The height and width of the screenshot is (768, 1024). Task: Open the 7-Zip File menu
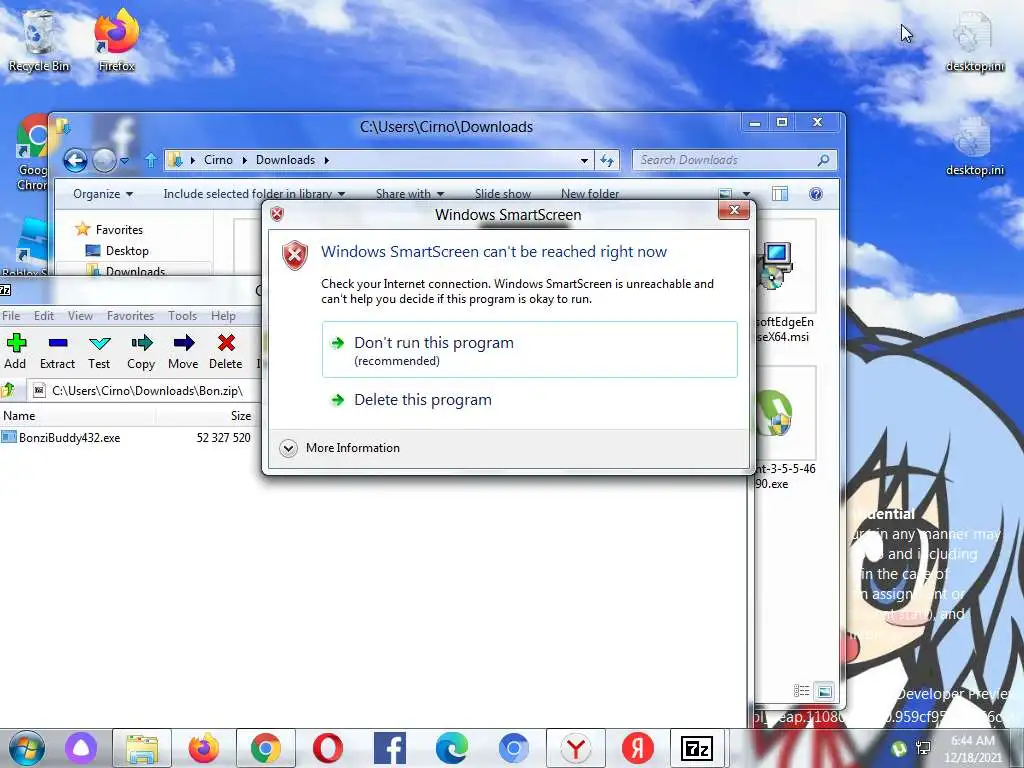click(x=11, y=316)
